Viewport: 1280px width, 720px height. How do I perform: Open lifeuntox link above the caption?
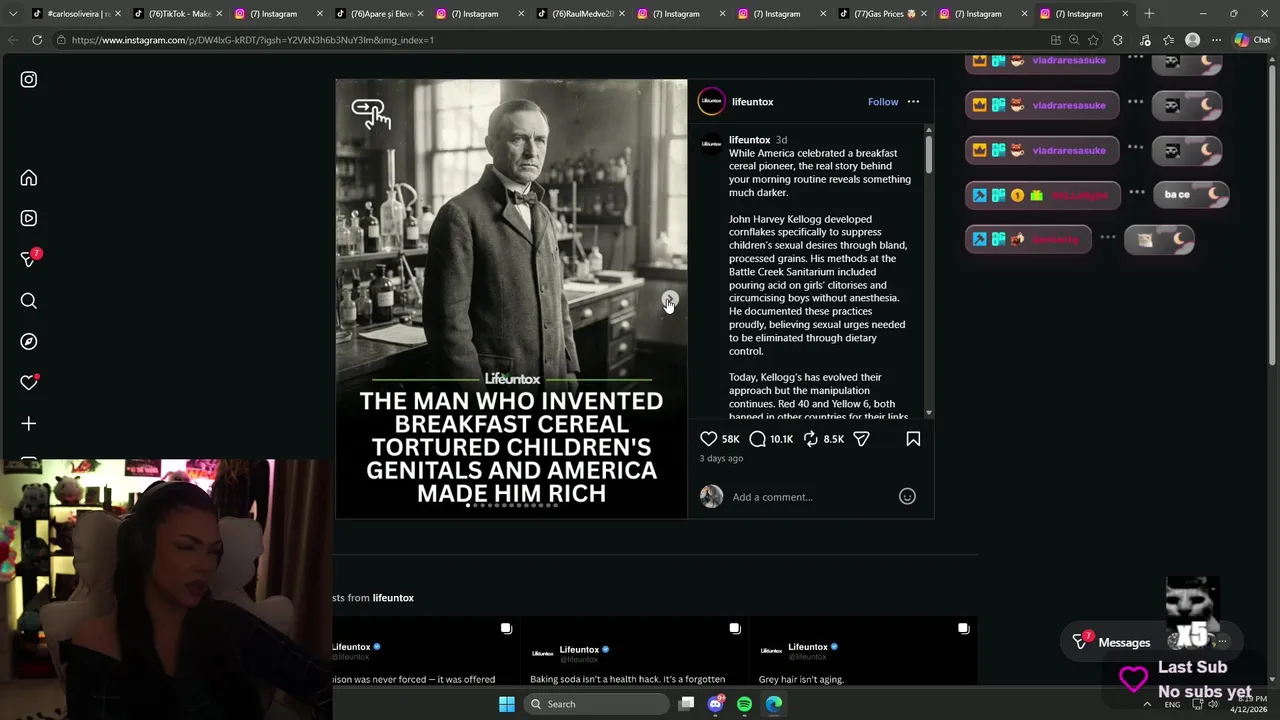point(749,140)
